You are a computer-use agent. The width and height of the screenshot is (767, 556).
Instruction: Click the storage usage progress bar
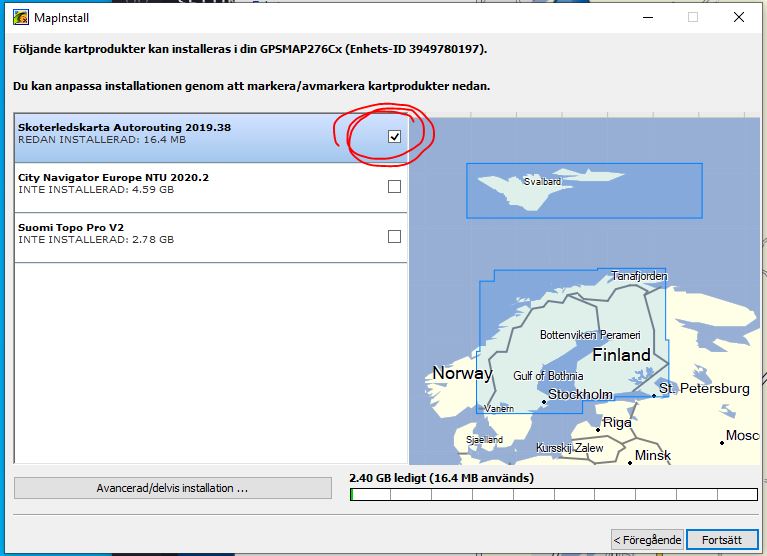[x=553, y=494]
